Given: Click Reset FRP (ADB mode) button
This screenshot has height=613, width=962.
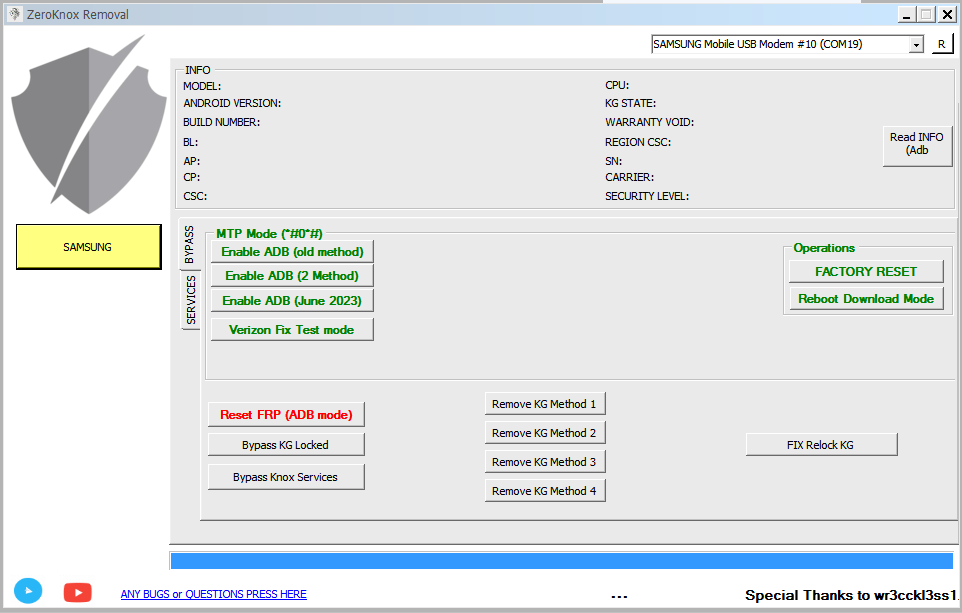Looking at the screenshot, I should [287, 415].
